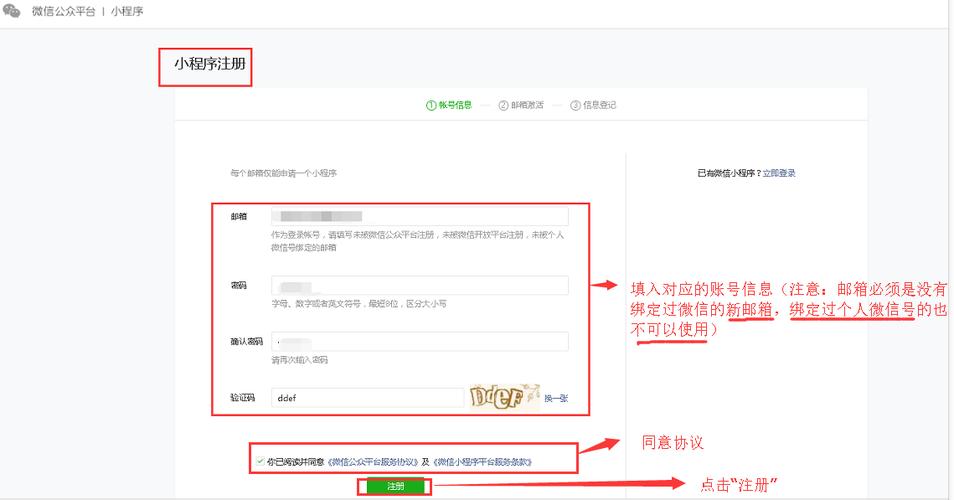Screen dimensions: 954x500
Task: Open 微信公众平台服务协议 link
Action: 373,462
